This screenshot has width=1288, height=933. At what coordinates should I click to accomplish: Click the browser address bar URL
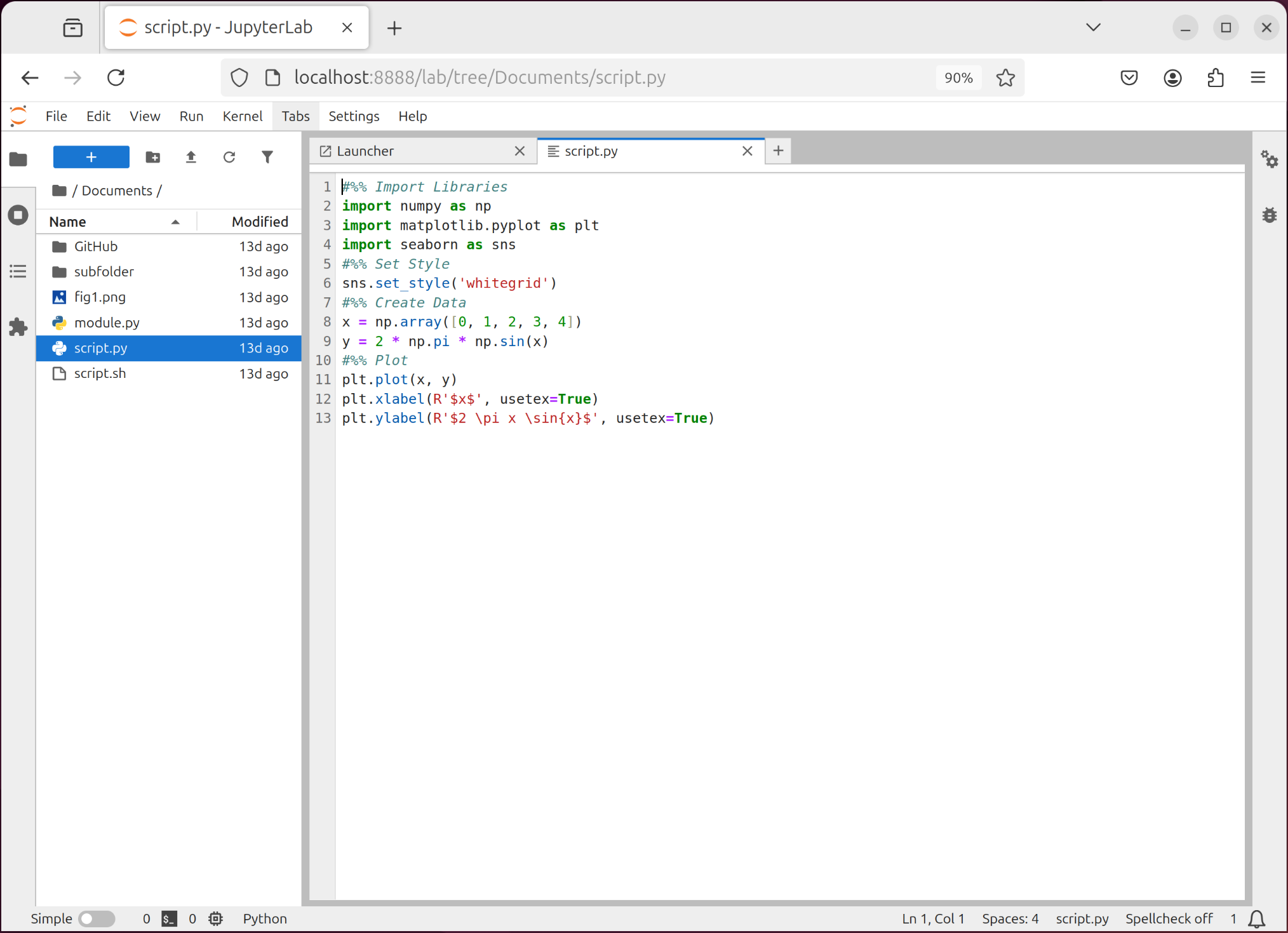coord(480,77)
